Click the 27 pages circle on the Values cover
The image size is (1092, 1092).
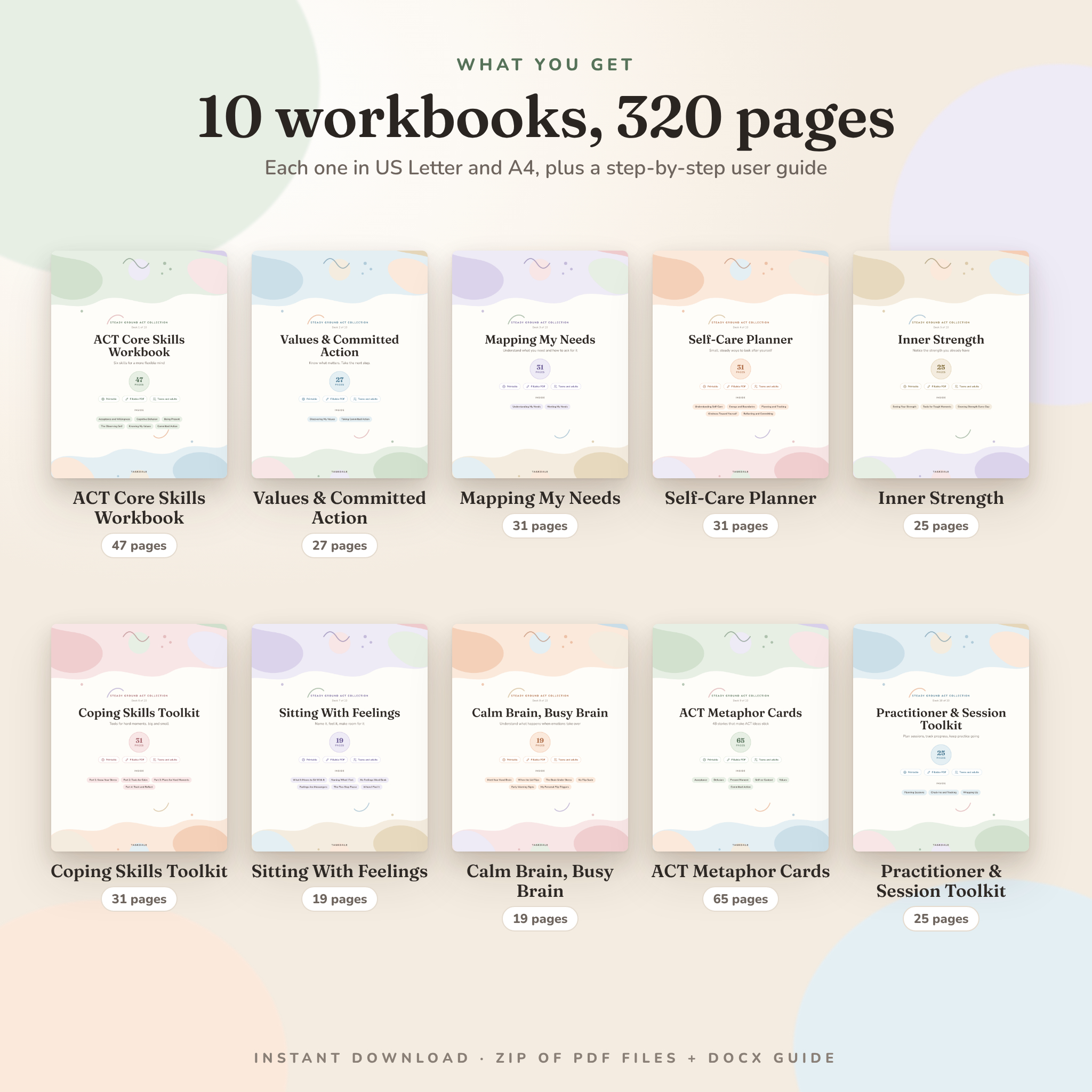(340, 381)
